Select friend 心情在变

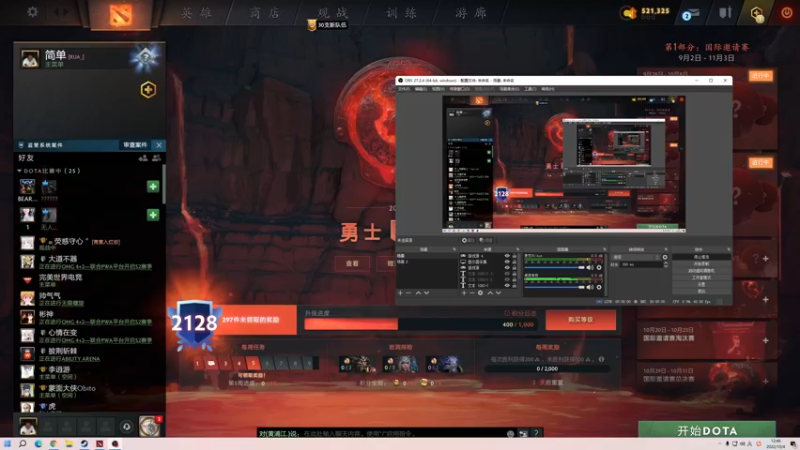(x=89, y=335)
